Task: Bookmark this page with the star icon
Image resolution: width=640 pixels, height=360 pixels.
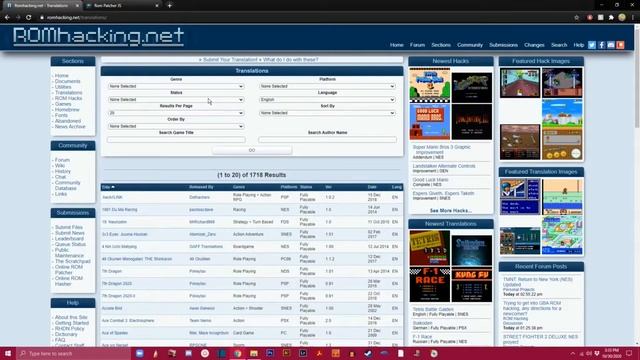Action: click(x=576, y=18)
